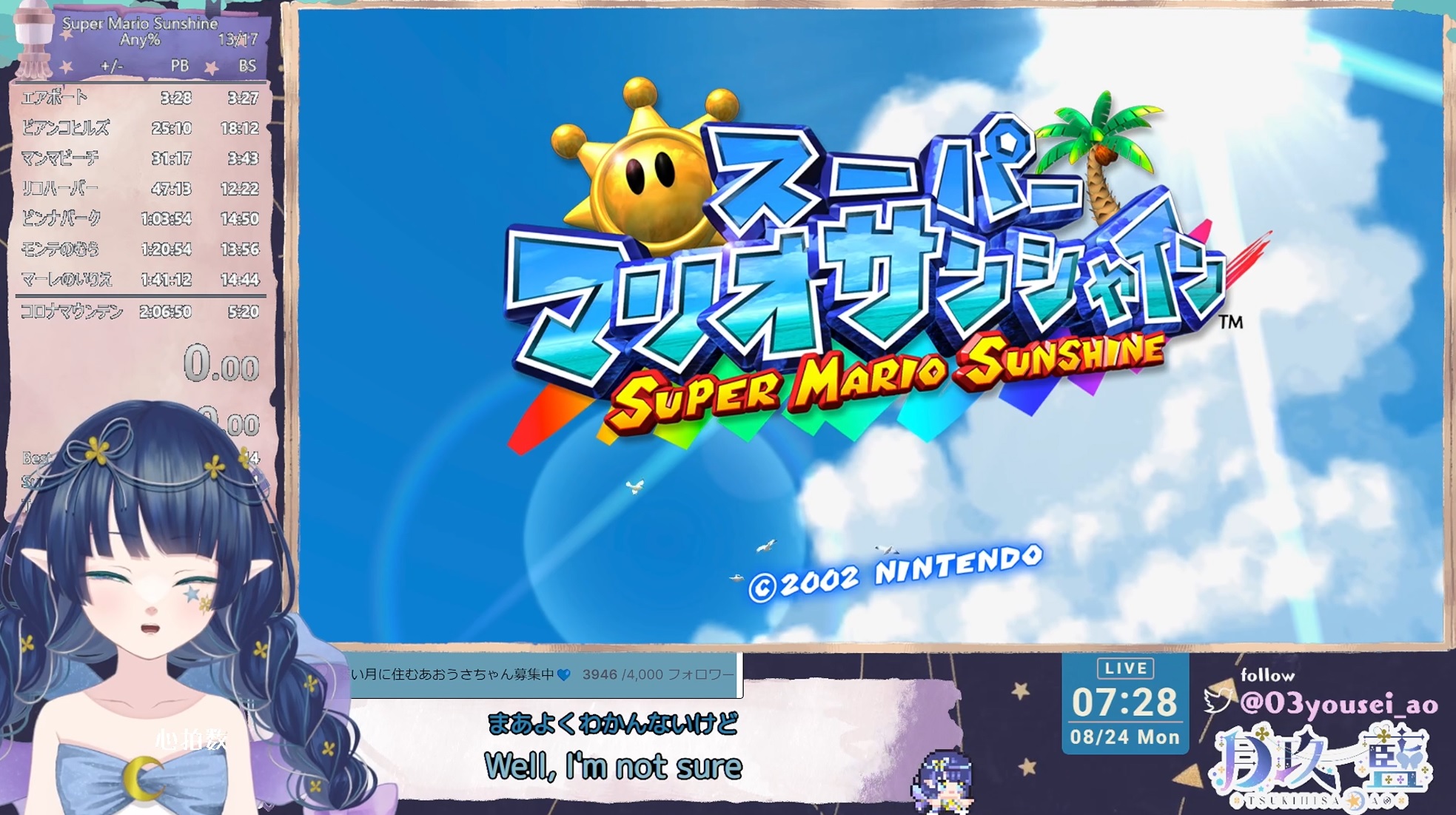Click the English subtitle "Well, I'm not sure"

pyautogui.click(x=613, y=766)
